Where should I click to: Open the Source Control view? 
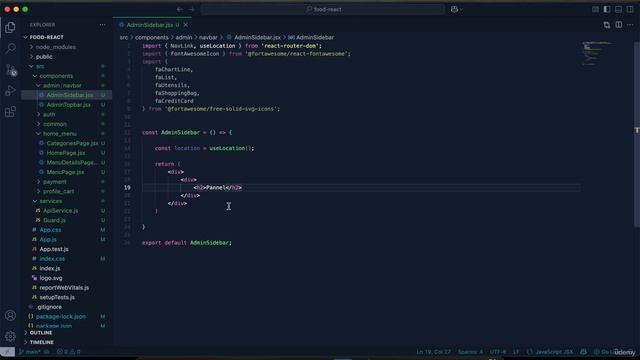click(x=10, y=69)
